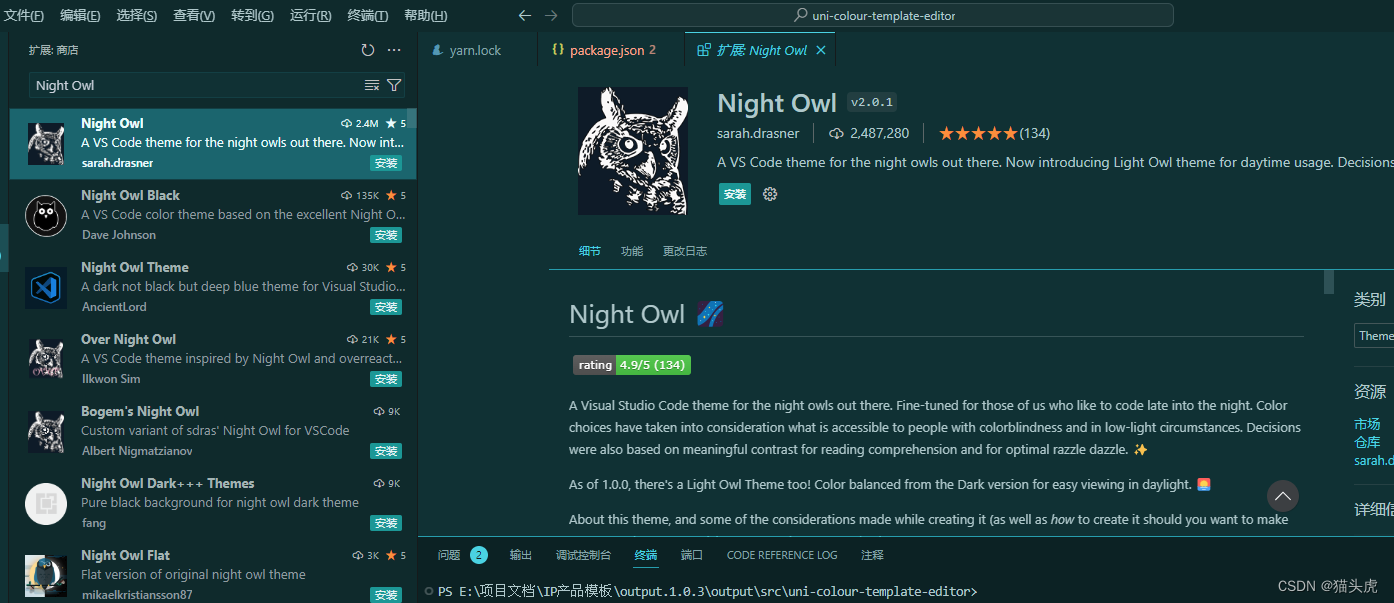Screen dimensions: 1394x603
Task: Open publisher sarah.drasner link
Action: (x=757, y=133)
